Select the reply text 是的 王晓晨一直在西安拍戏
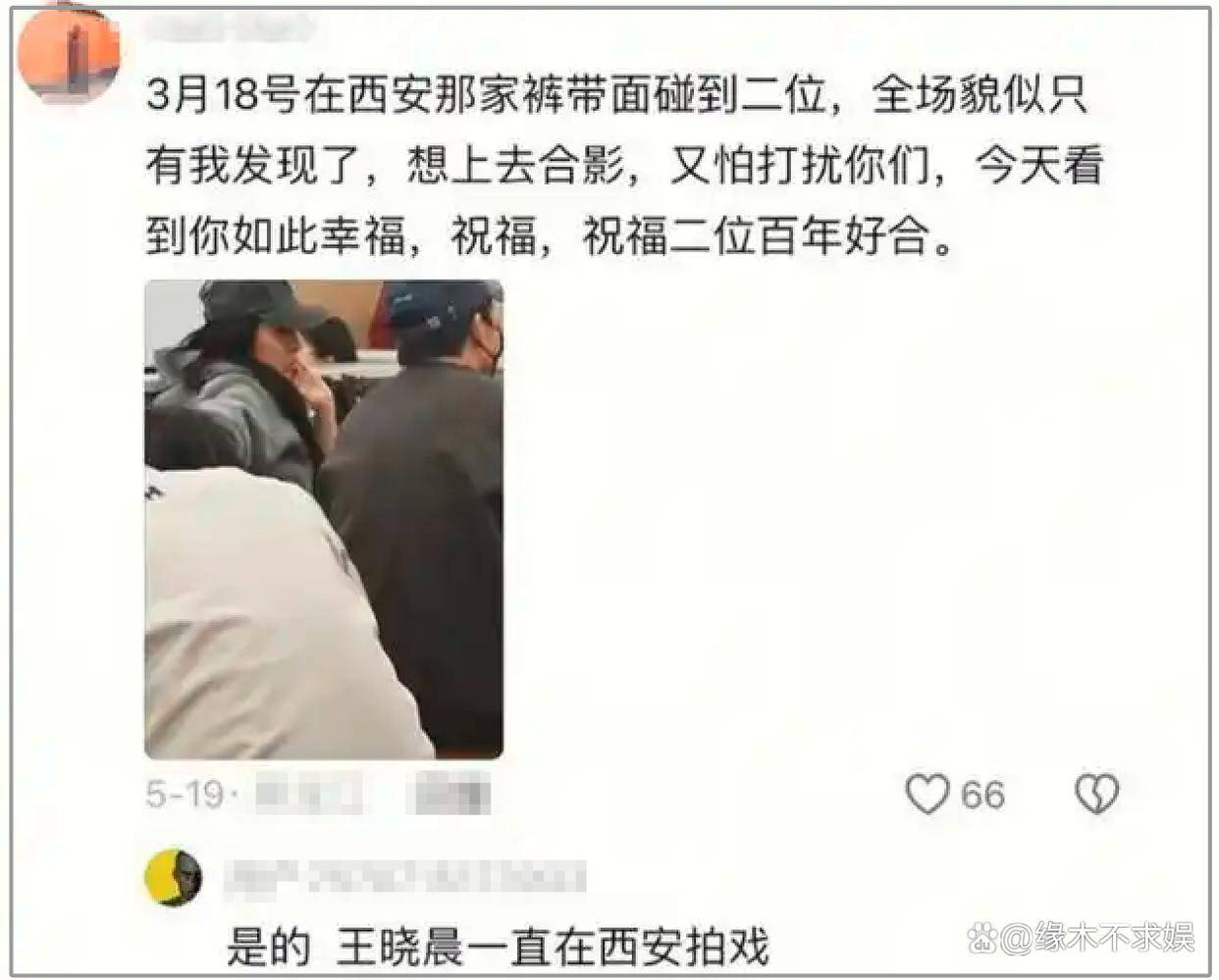 pos(498,947)
